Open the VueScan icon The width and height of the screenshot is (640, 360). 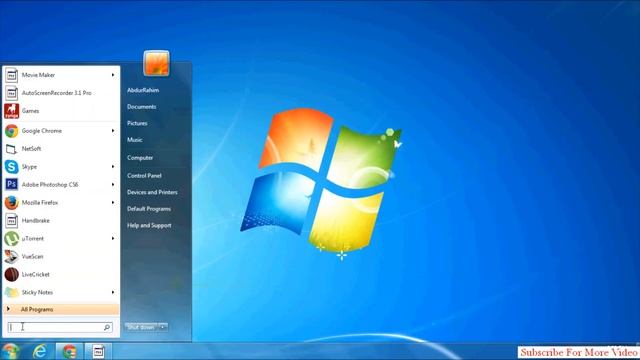pyautogui.click(x=11, y=257)
